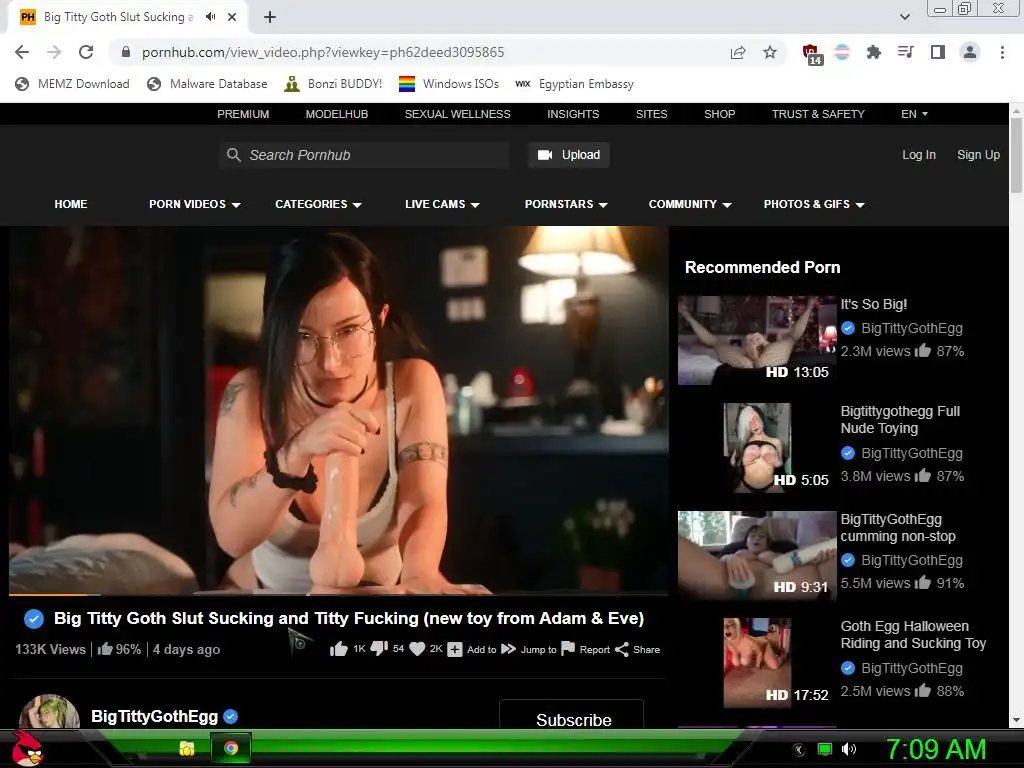The height and width of the screenshot is (768, 1024).
Task: Expand the PORN VIDEOS dropdown menu
Action: tap(195, 204)
